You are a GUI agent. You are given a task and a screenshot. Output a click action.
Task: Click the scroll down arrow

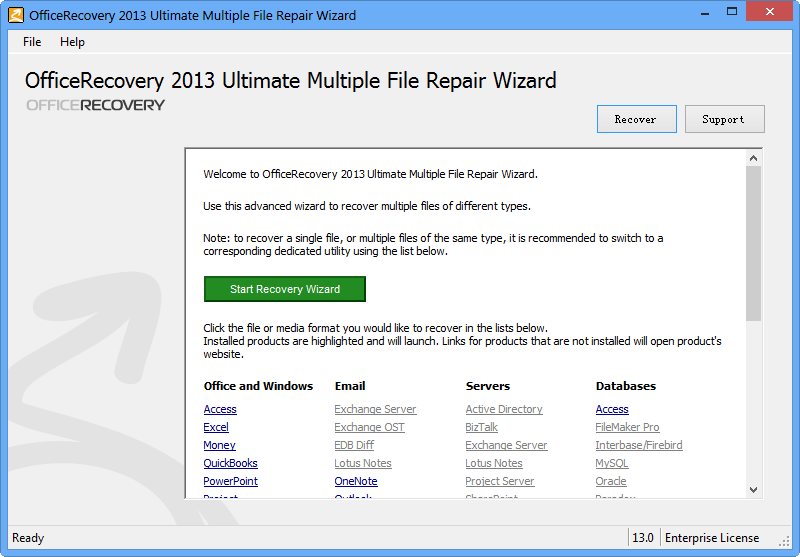coord(753,490)
